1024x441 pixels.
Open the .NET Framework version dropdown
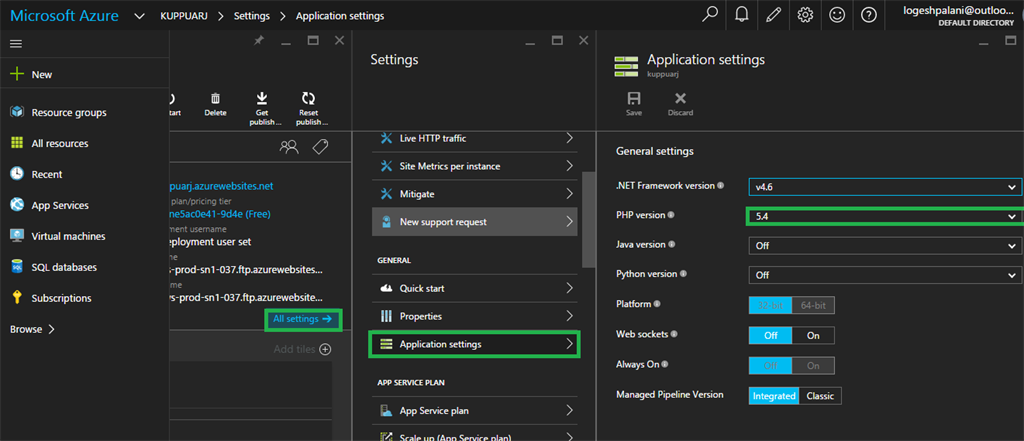click(885, 187)
